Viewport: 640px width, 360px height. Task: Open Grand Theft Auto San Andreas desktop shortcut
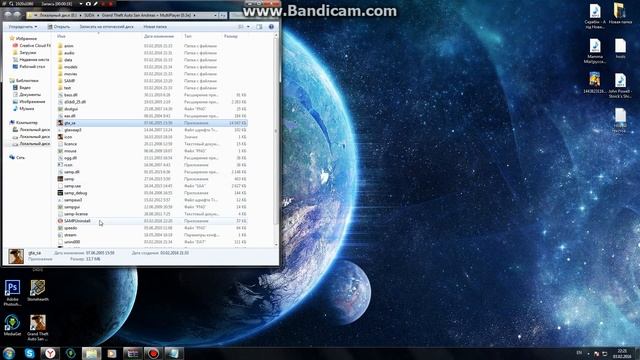point(38,328)
